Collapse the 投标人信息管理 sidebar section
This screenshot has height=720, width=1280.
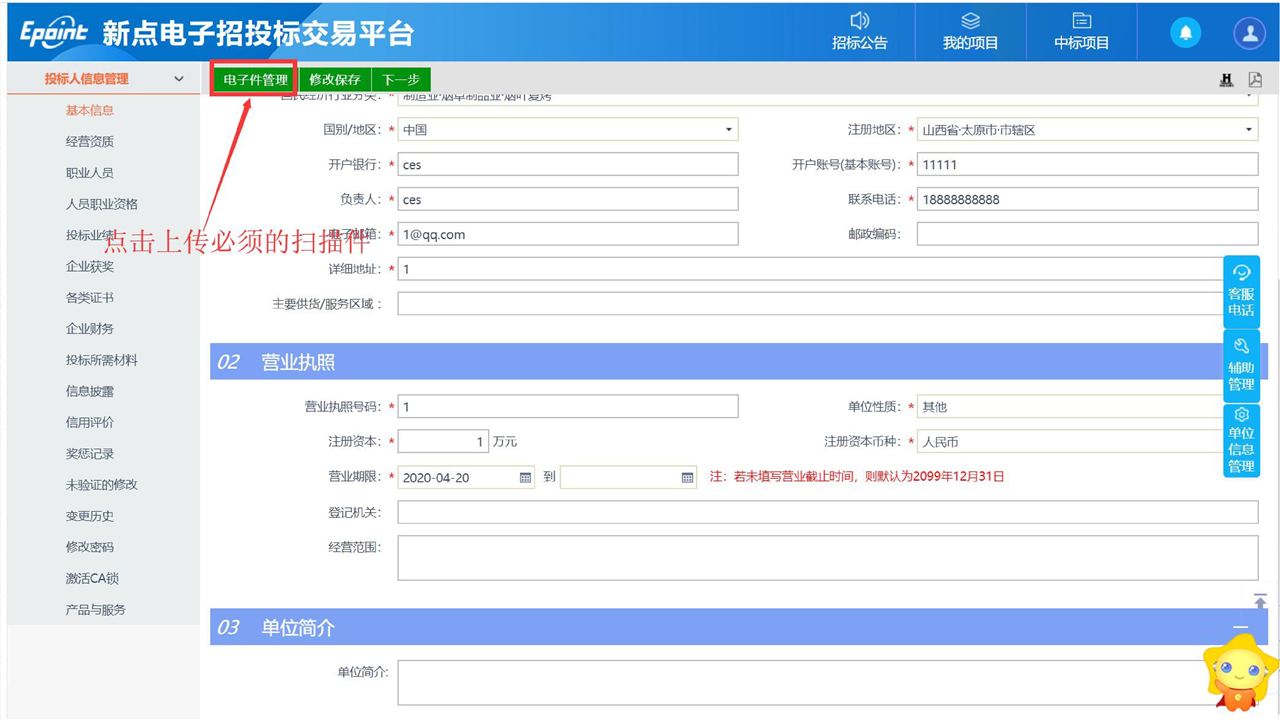click(179, 79)
